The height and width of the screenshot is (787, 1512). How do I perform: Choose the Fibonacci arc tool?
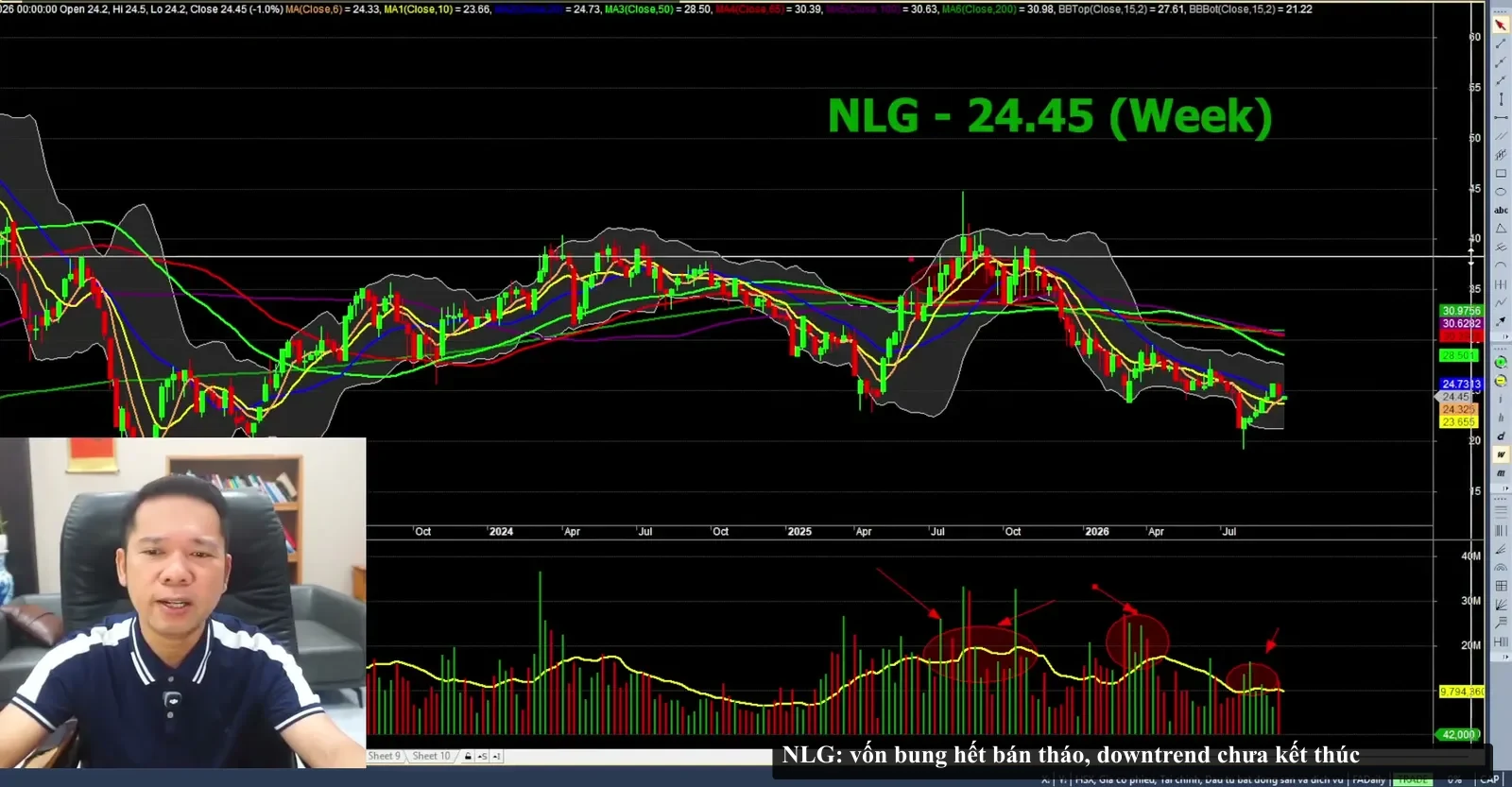point(1501,568)
